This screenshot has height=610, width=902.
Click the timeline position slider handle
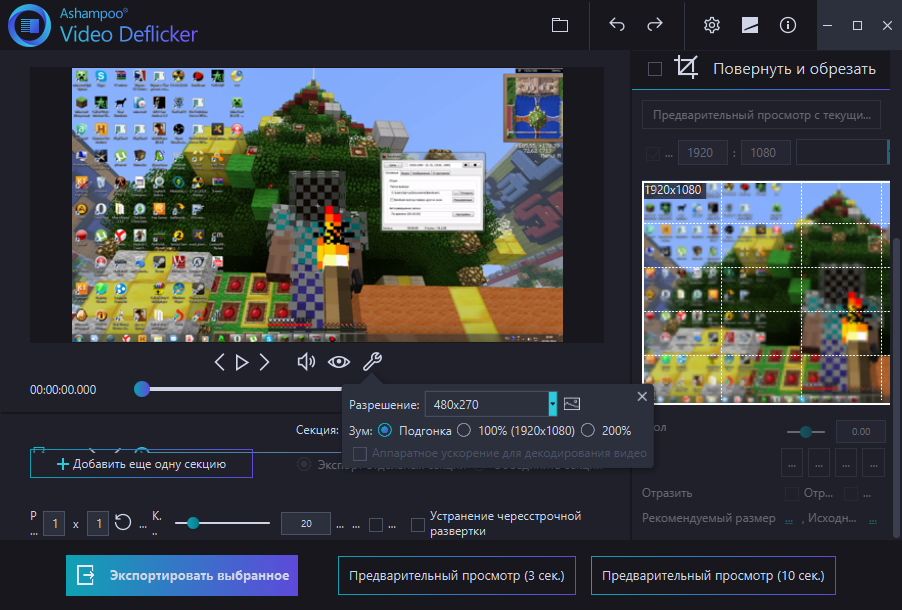click(142, 389)
